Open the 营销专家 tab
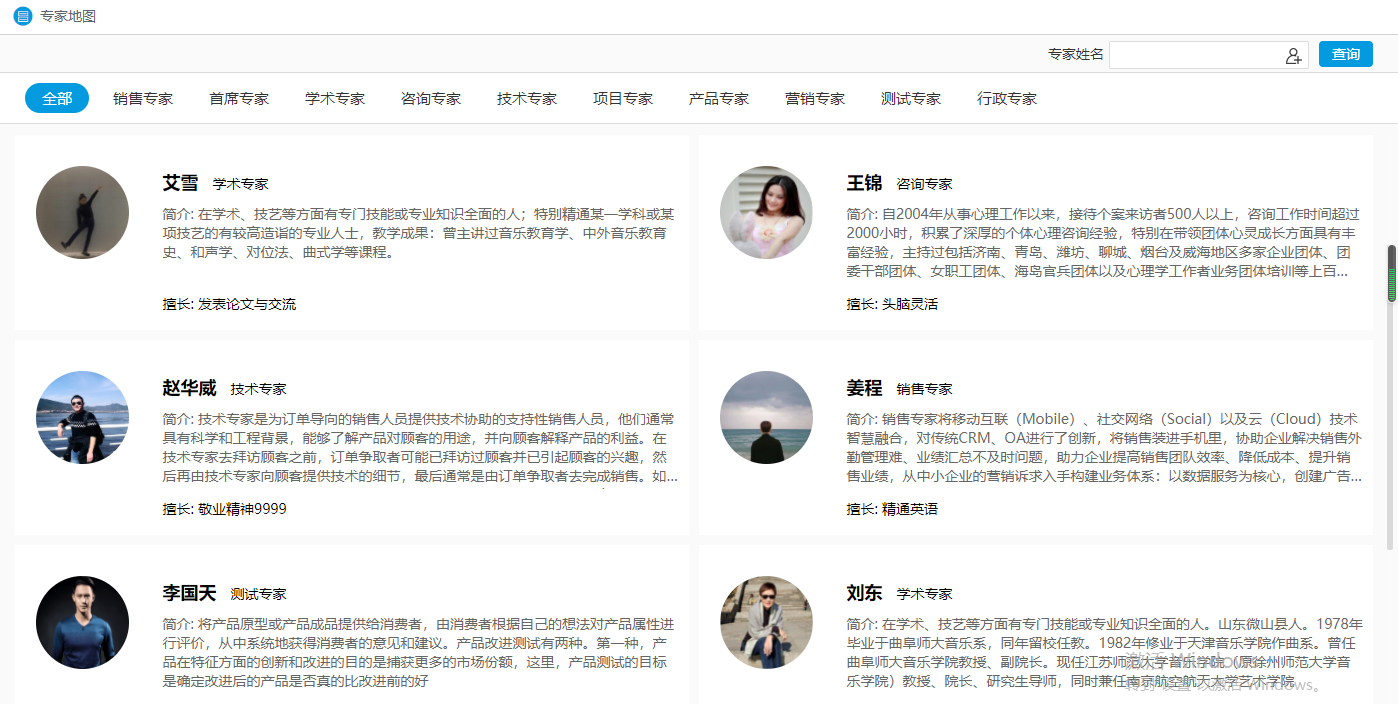Viewport: 1398px width, 704px height. click(x=814, y=98)
